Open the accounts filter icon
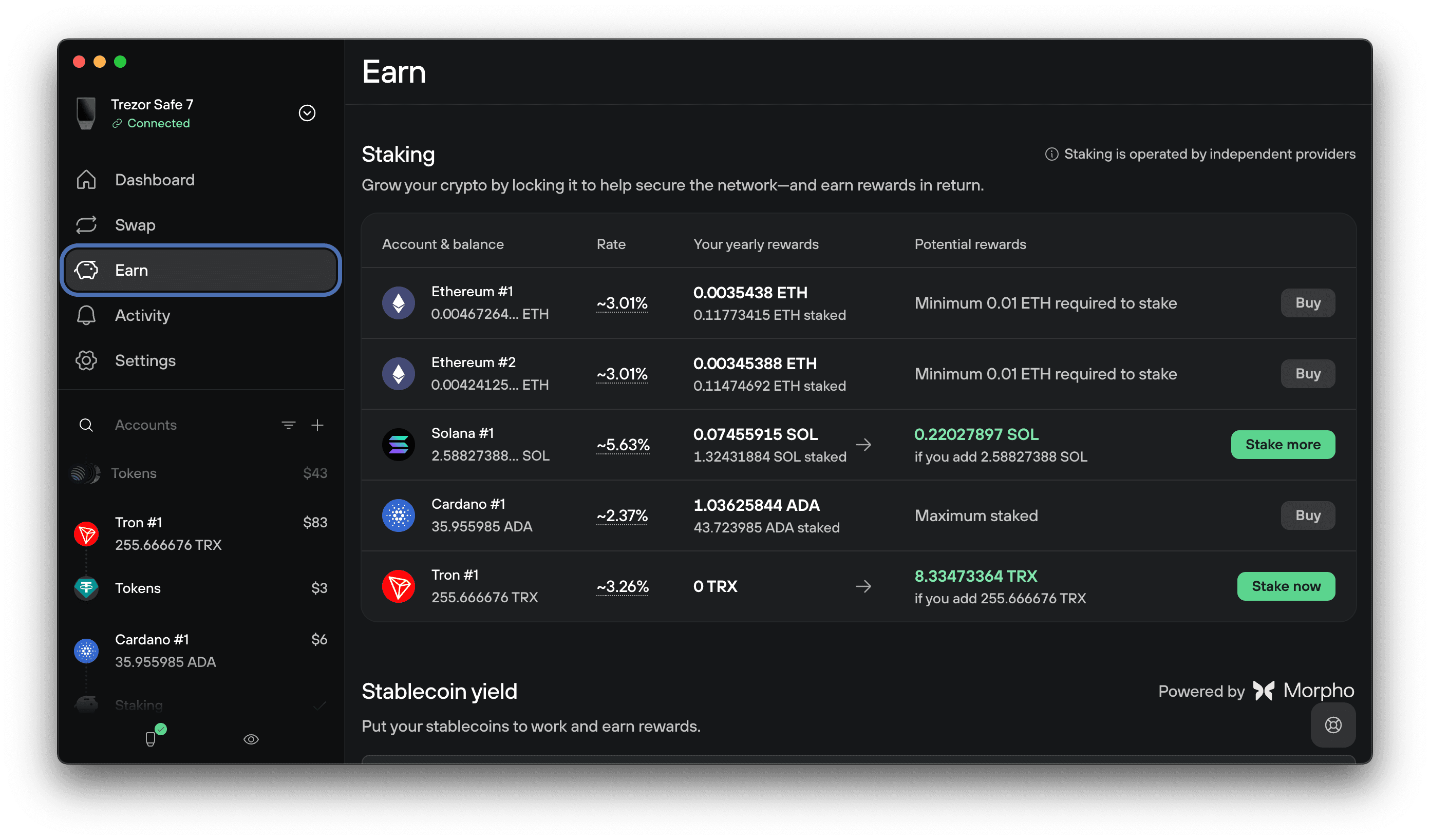The height and width of the screenshot is (840, 1430). pyautogui.click(x=288, y=425)
